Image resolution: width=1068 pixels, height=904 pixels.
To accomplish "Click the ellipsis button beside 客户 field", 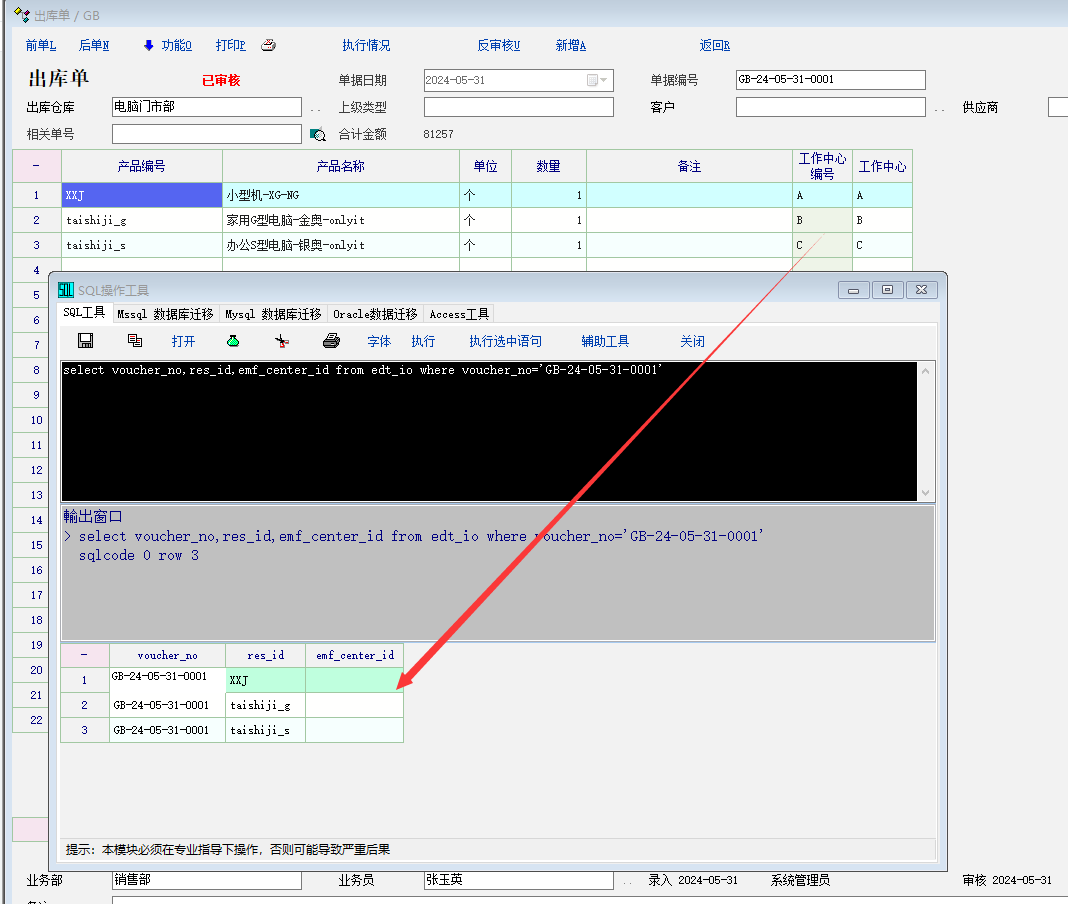I will coord(939,108).
